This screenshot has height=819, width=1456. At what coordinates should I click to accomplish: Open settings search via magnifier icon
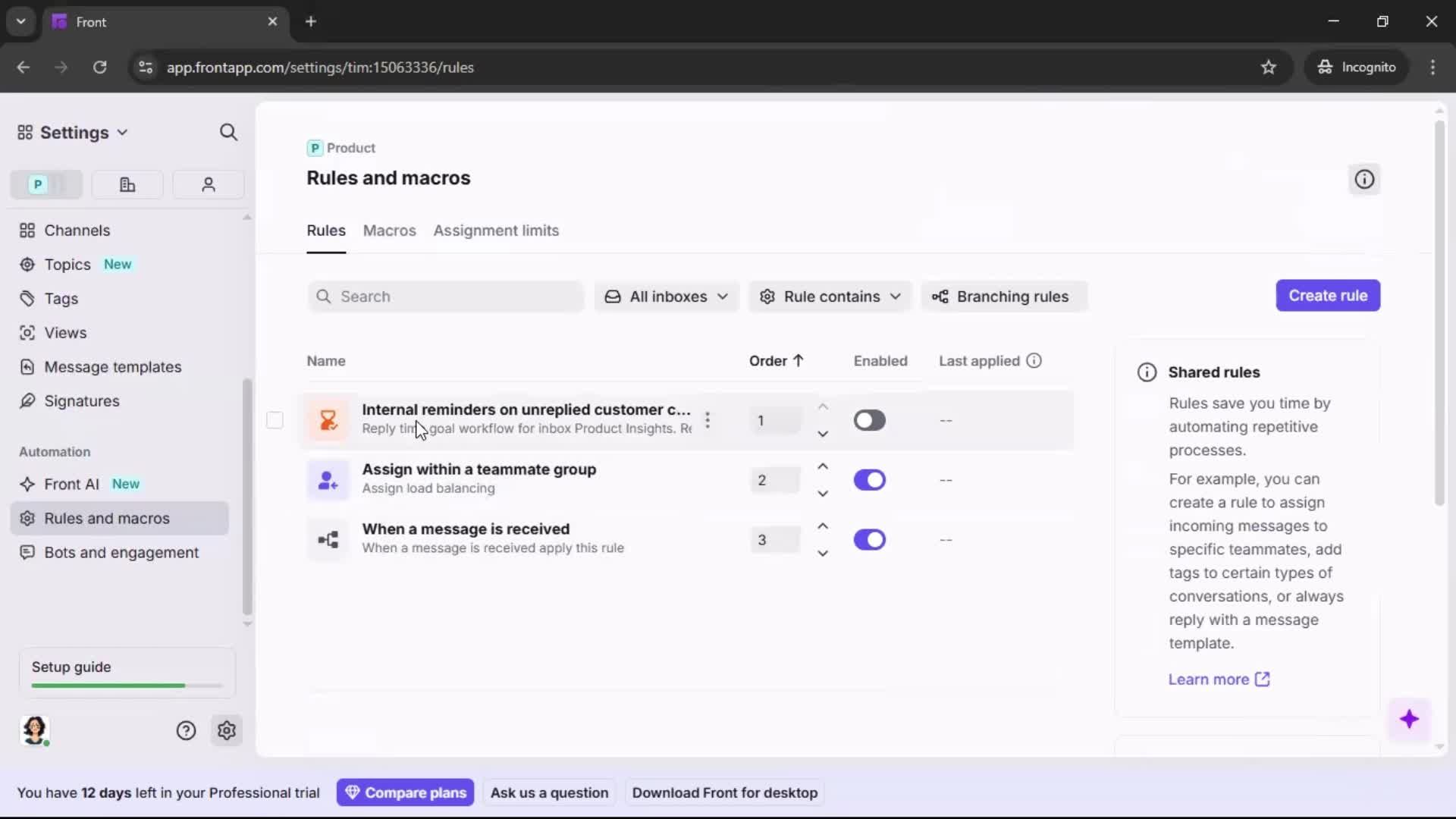(x=228, y=132)
